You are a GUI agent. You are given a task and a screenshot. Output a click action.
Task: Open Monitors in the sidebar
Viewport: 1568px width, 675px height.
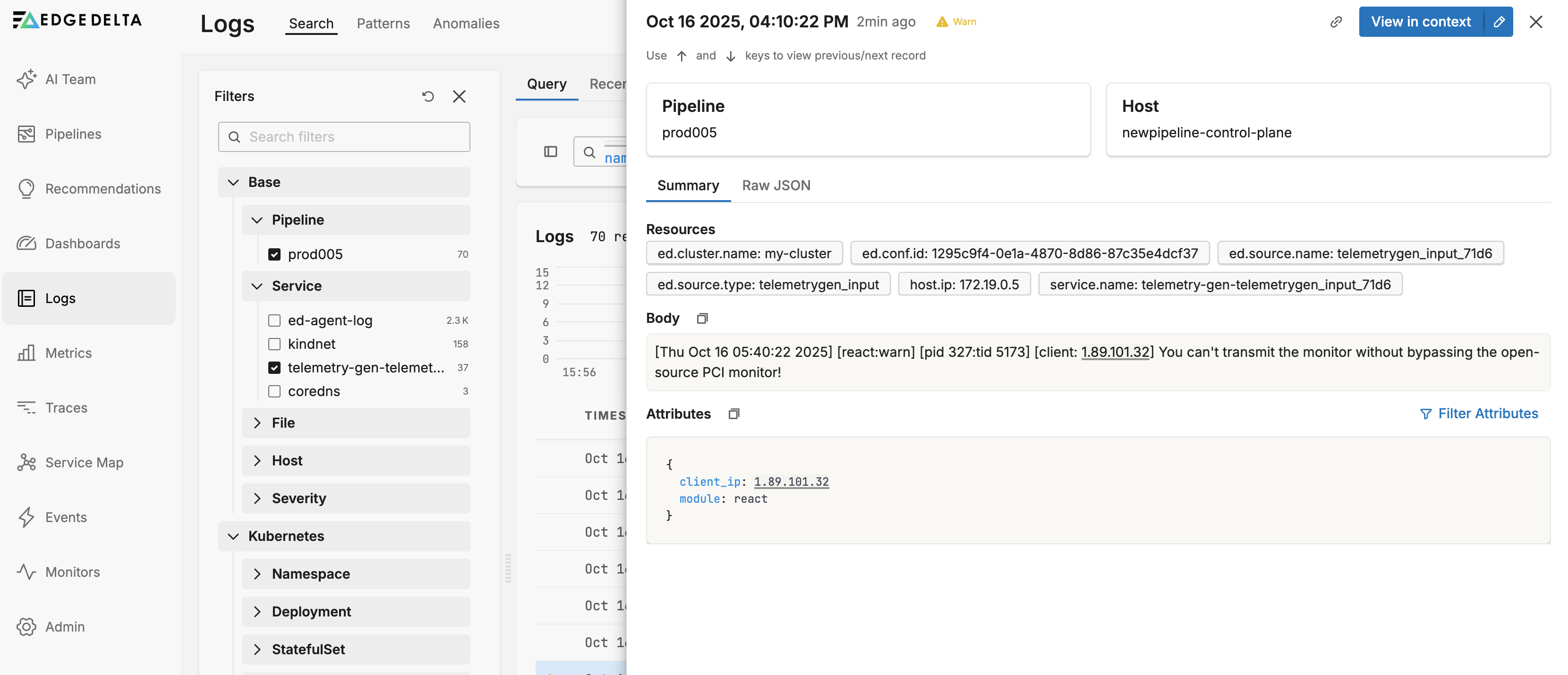click(72, 572)
